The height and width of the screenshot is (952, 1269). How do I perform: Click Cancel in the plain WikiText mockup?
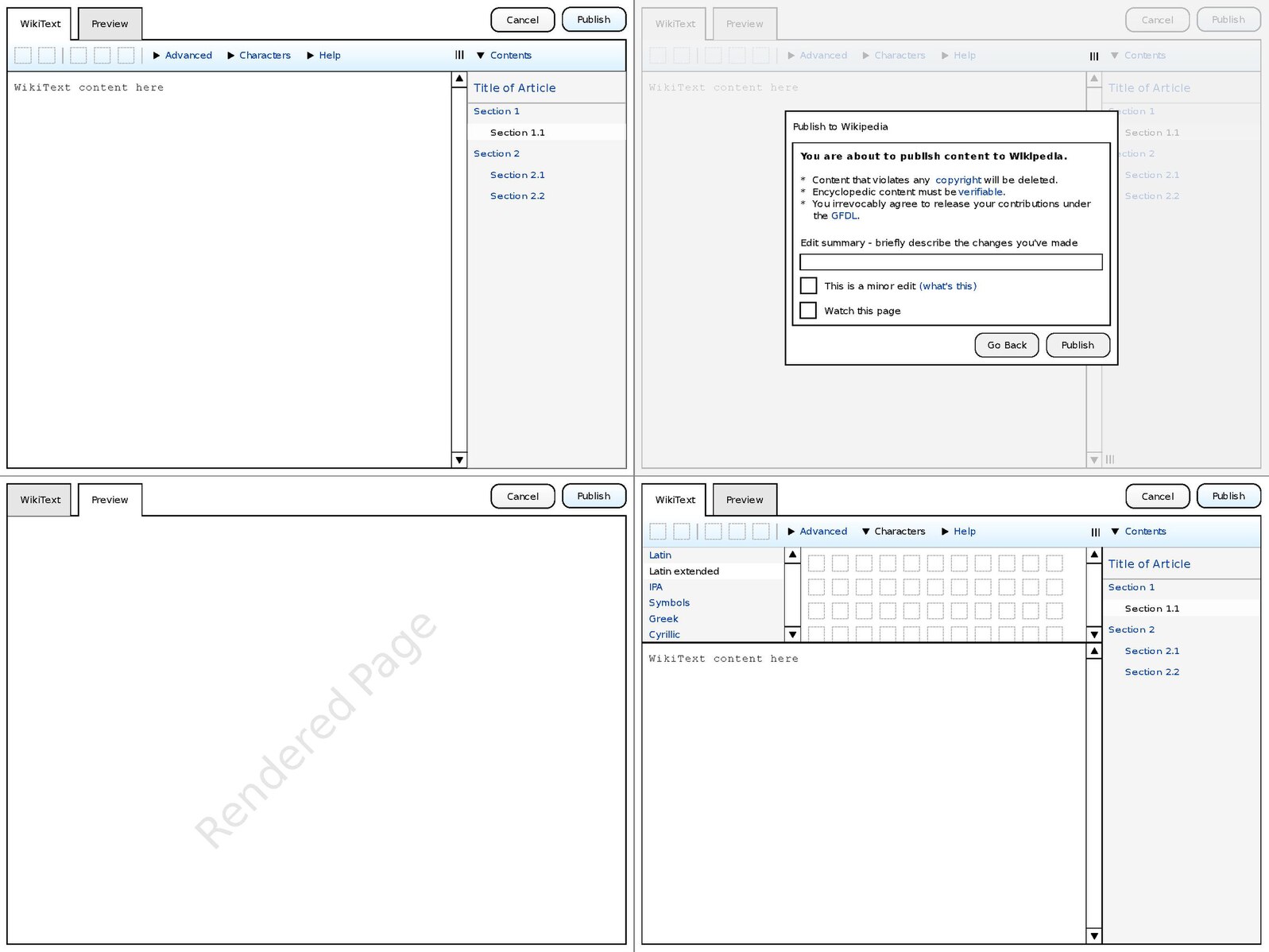(523, 20)
